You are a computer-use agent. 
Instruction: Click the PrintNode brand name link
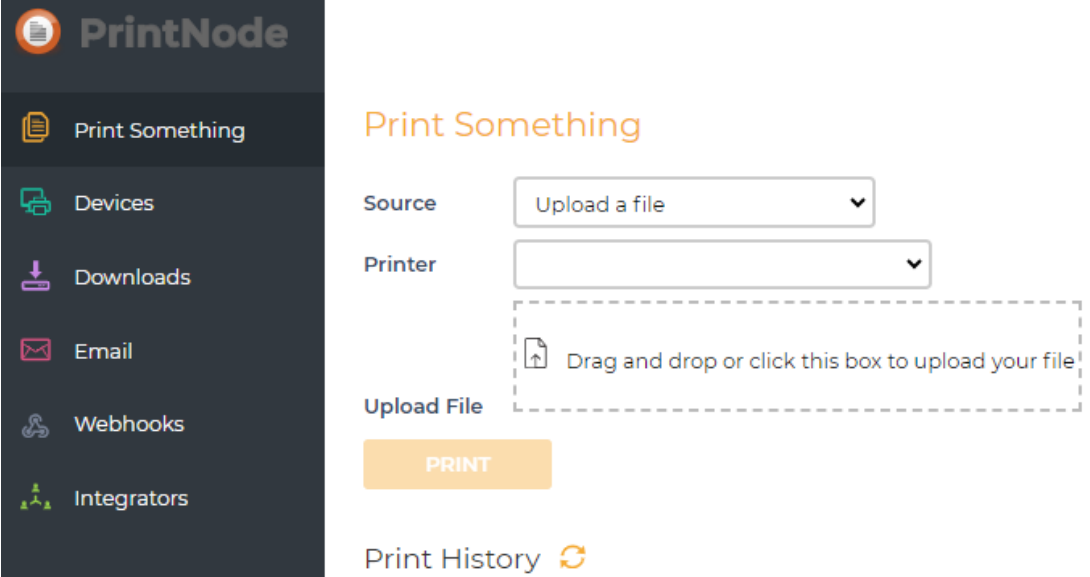pos(183,33)
